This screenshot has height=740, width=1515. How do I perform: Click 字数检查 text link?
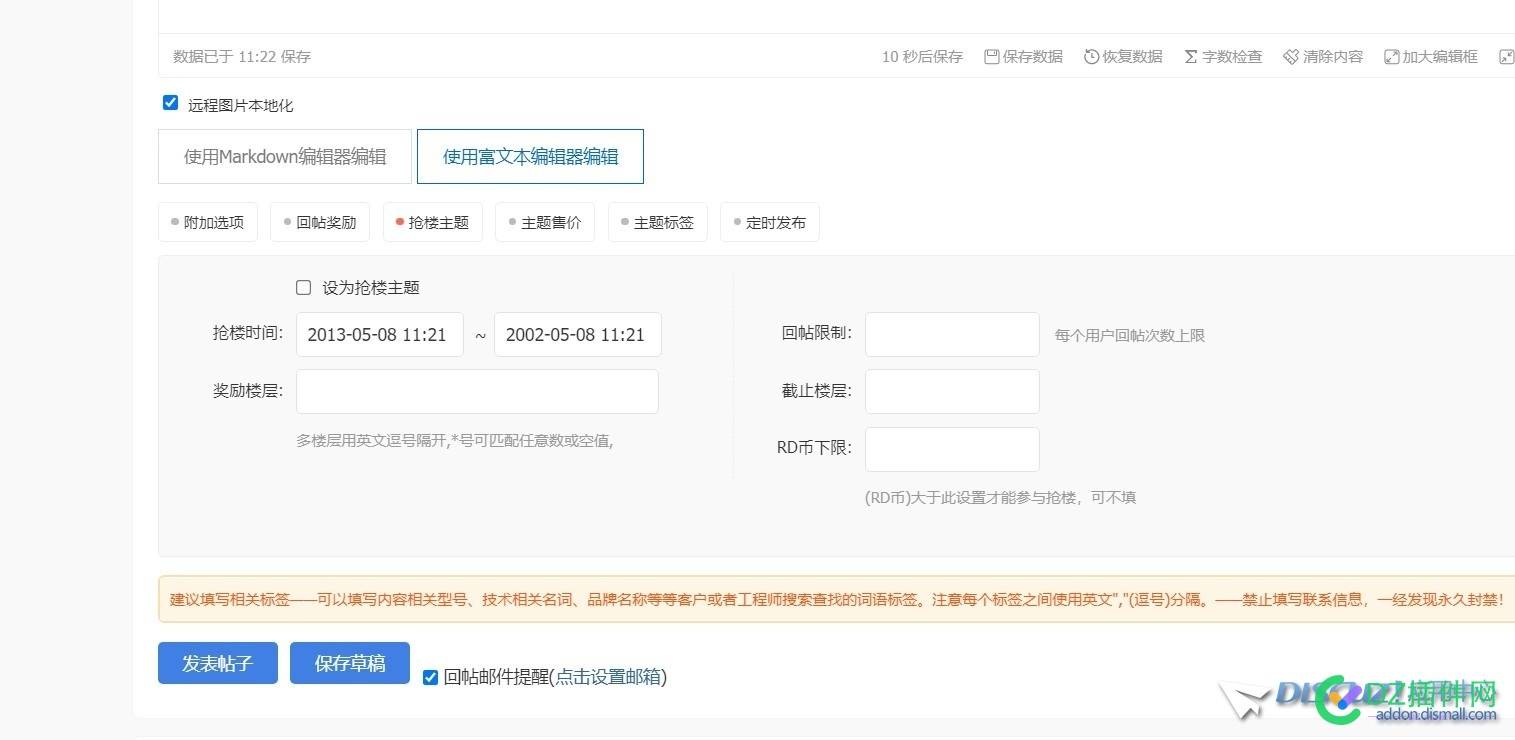pyautogui.click(x=1232, y=57)
